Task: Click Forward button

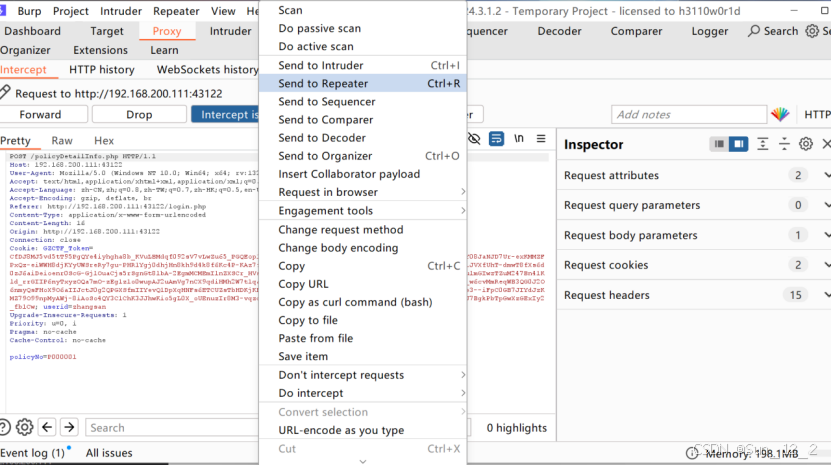Action: (x=43, y=115)
